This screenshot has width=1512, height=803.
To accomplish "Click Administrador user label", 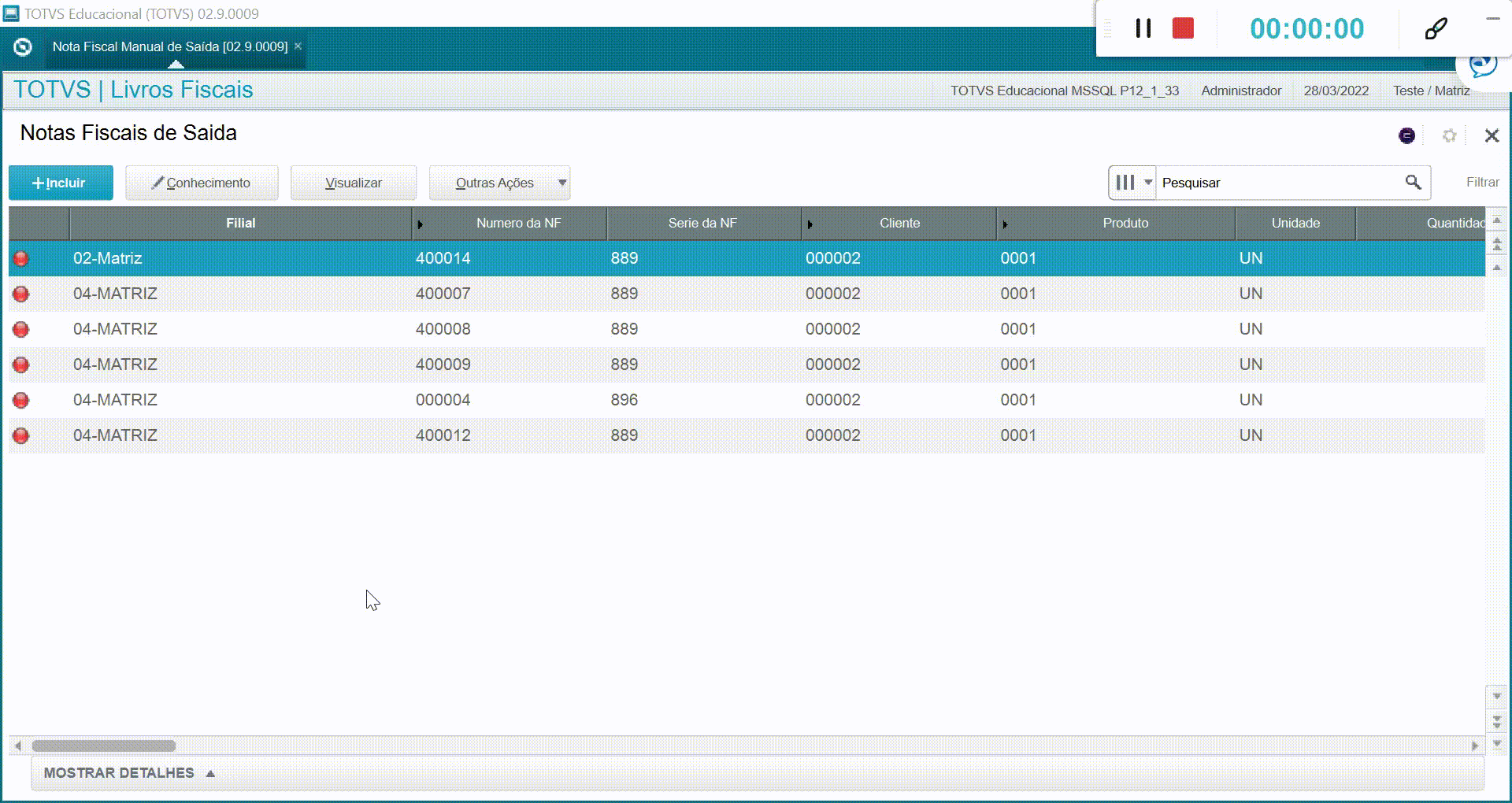I will 1241,91.
